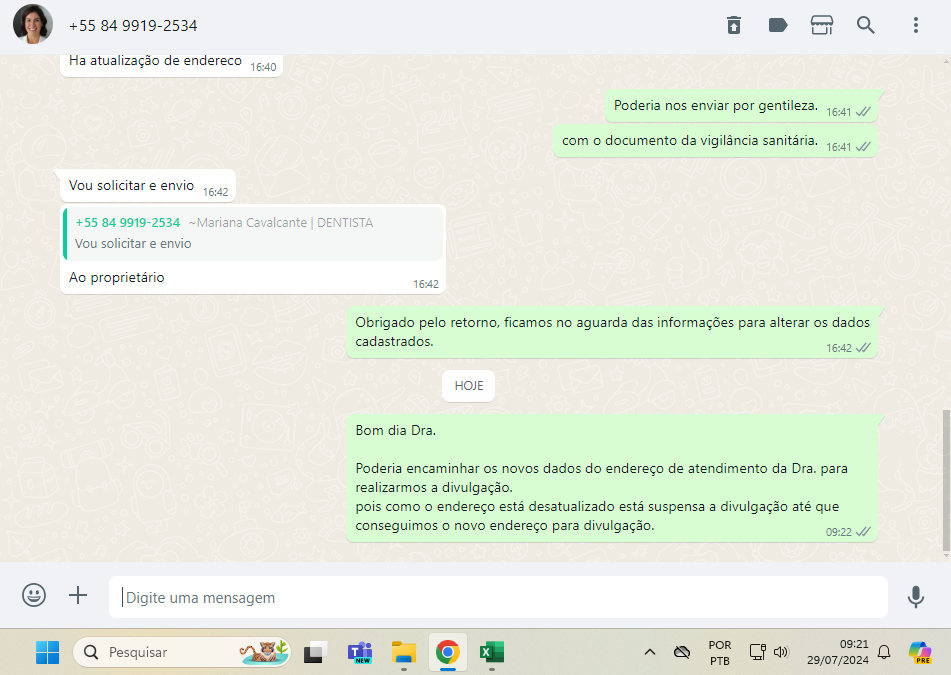Image resolution: width=951 pixels, height=675 pixels.
Task: Jump to quoted 'Vou solicitar e envio' message
Action: pos(253,233)
